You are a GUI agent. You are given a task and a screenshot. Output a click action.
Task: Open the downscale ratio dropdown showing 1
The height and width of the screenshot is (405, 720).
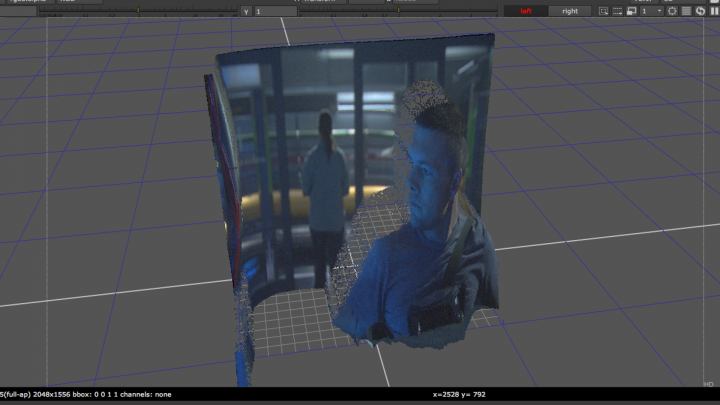click(650, 11)
